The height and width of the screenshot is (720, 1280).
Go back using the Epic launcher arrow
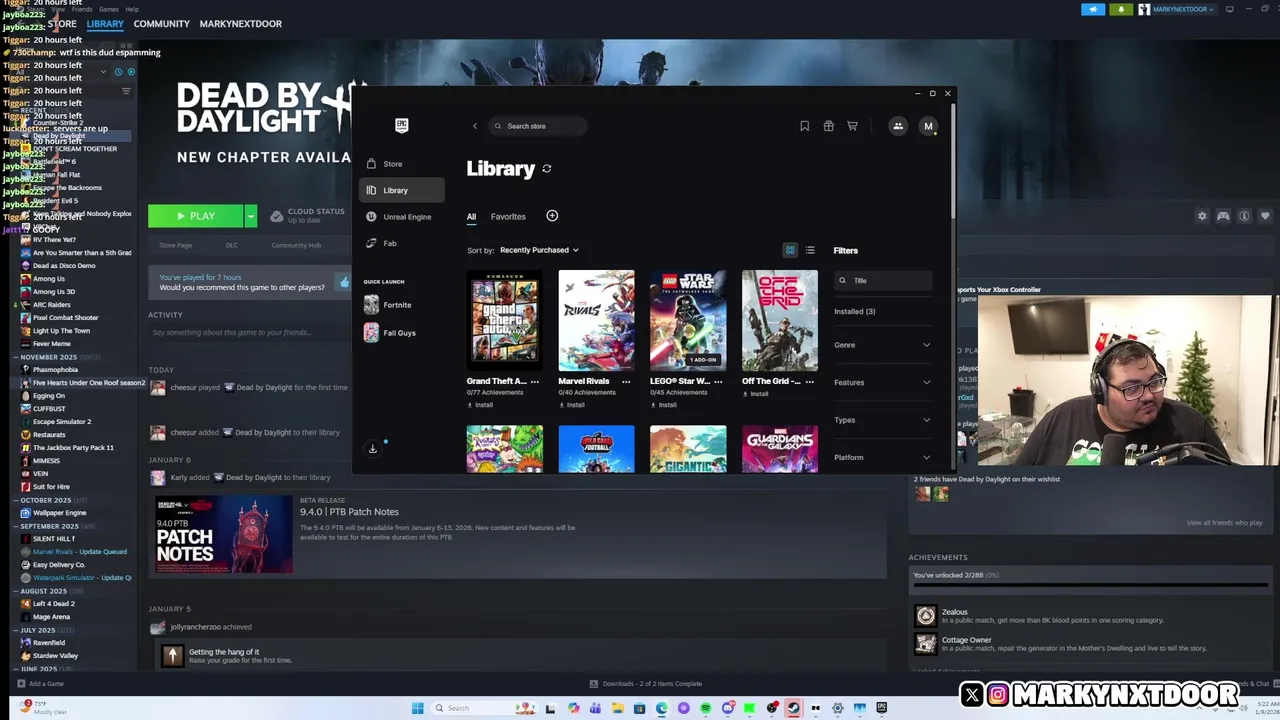click(x=475, y=126)
